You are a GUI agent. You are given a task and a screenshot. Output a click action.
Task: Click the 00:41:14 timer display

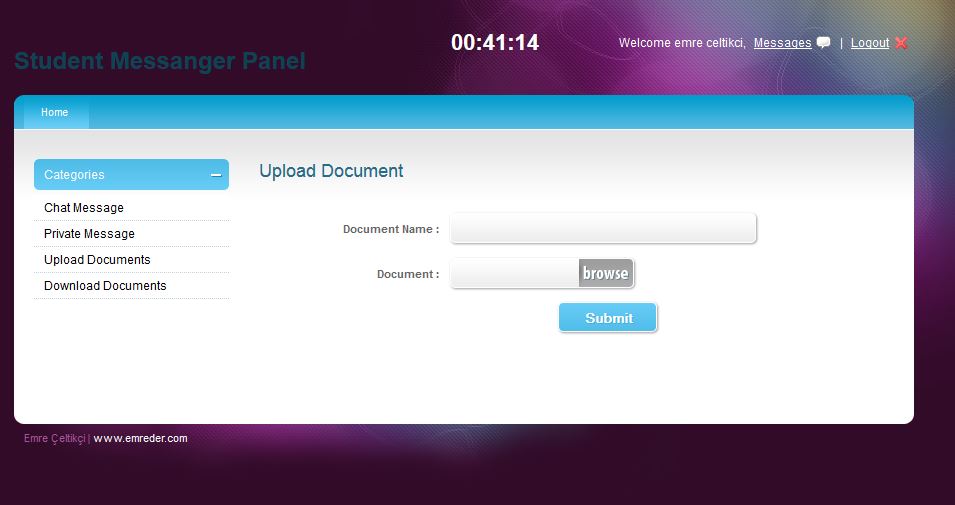[494, 43]
